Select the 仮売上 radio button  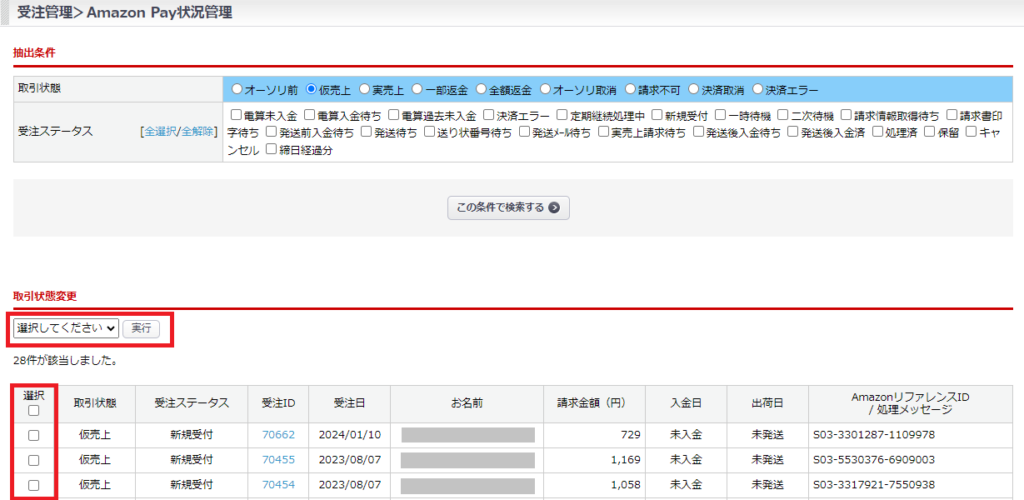click(311, 89)
